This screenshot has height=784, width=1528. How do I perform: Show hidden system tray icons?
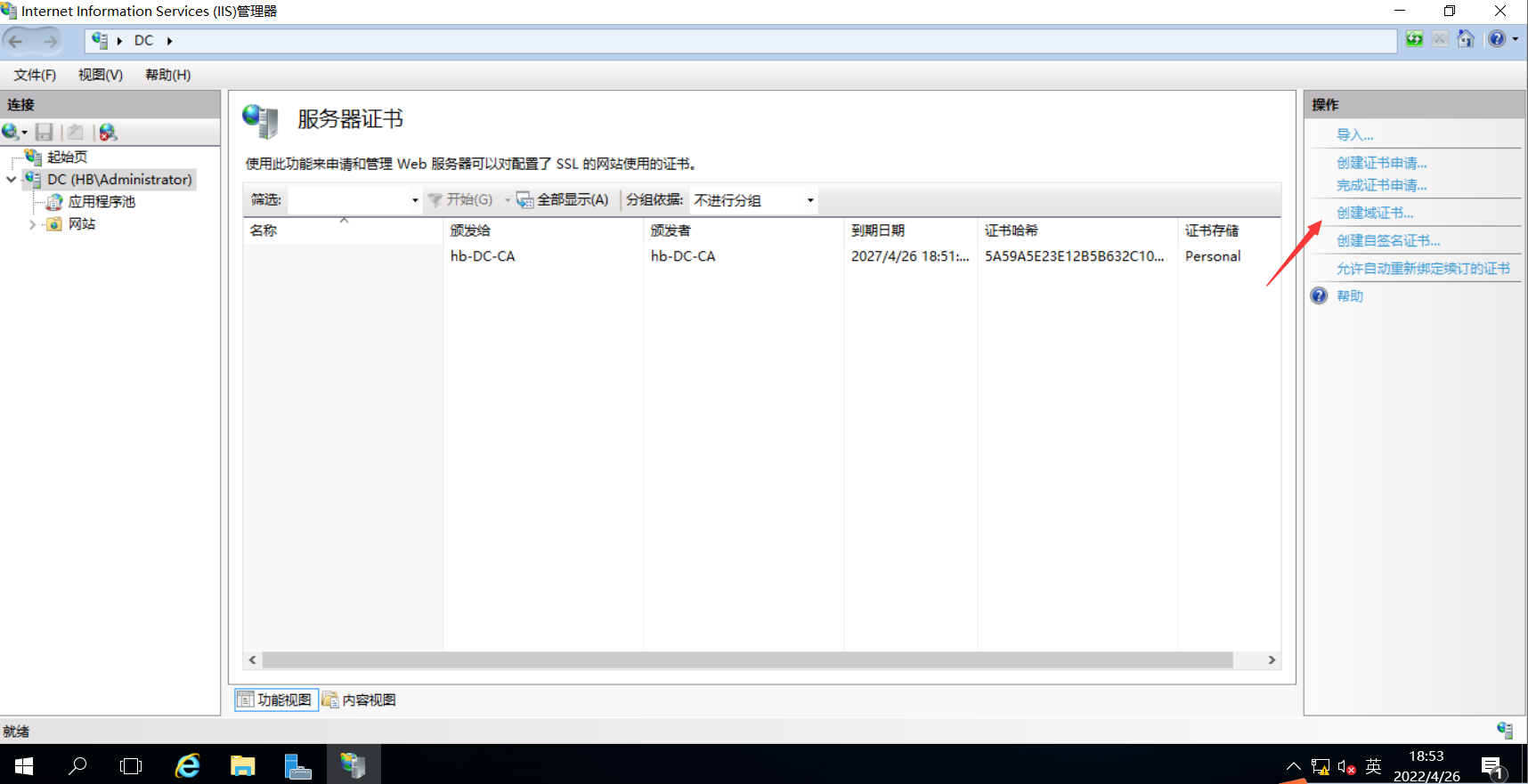[x=1294, y=766]
